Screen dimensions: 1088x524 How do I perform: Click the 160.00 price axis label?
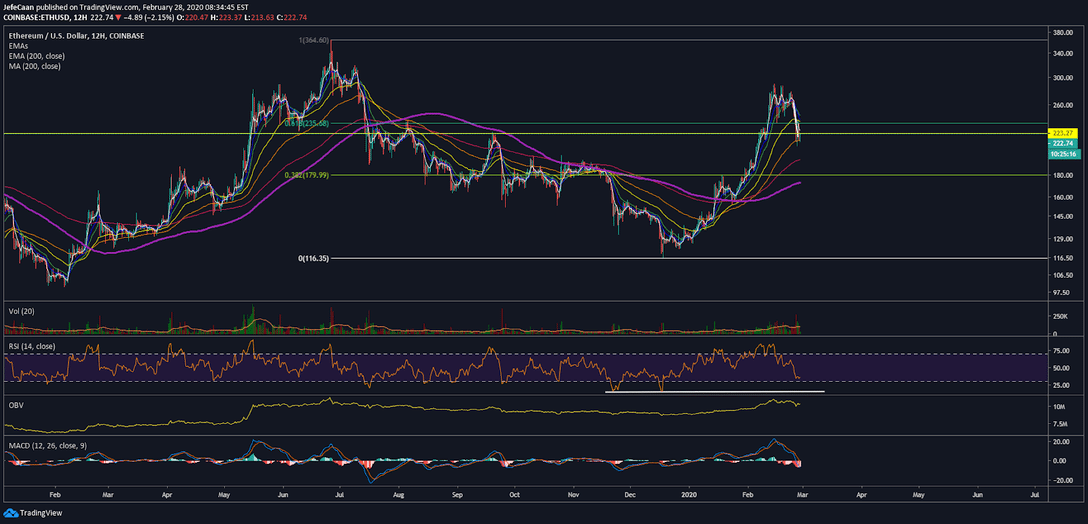1064,197
